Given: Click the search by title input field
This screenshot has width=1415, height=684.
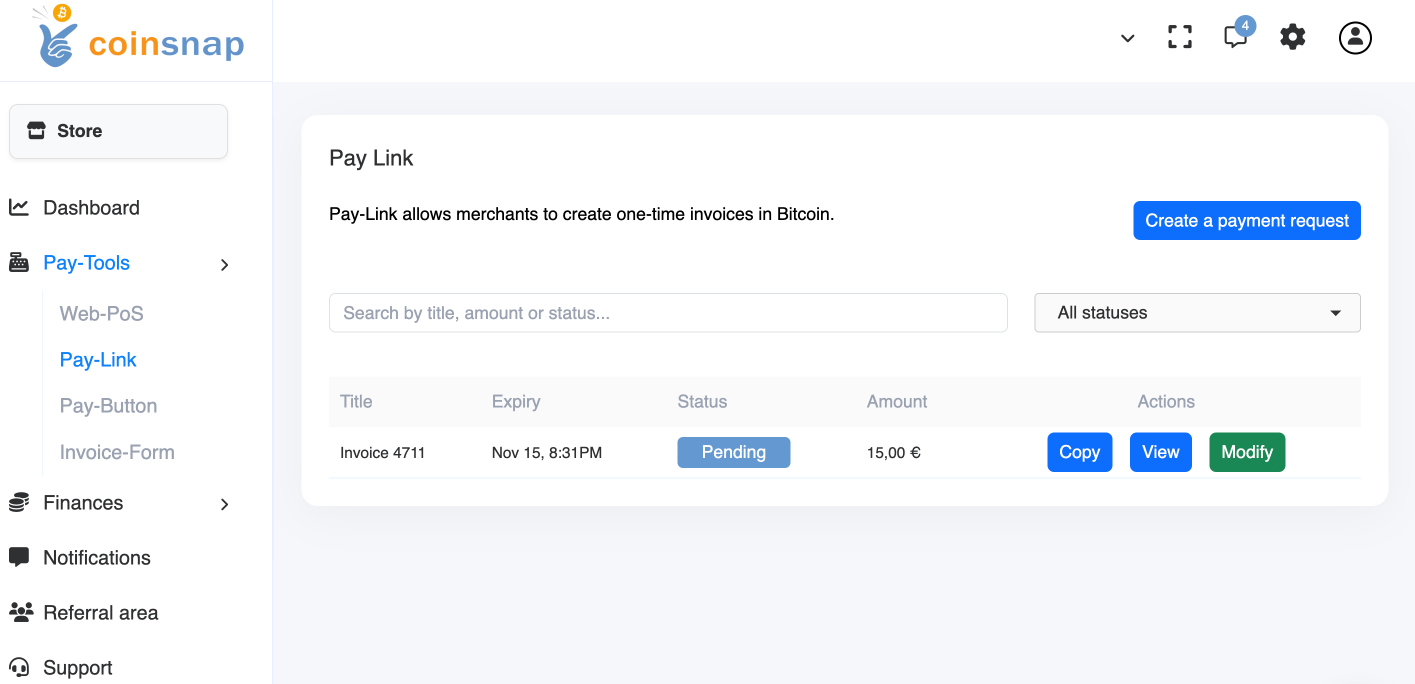Looking at the screenshot, I should (668, 312).
